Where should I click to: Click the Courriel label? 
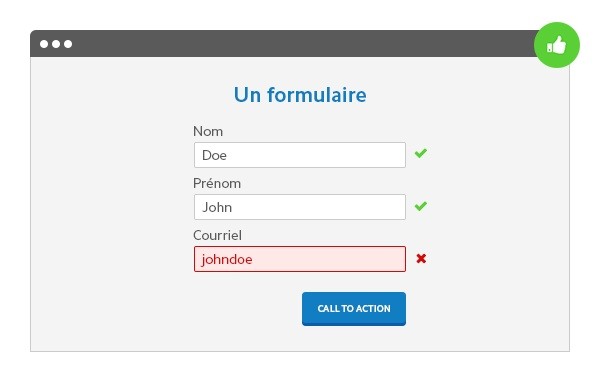[x=217, y=235]
